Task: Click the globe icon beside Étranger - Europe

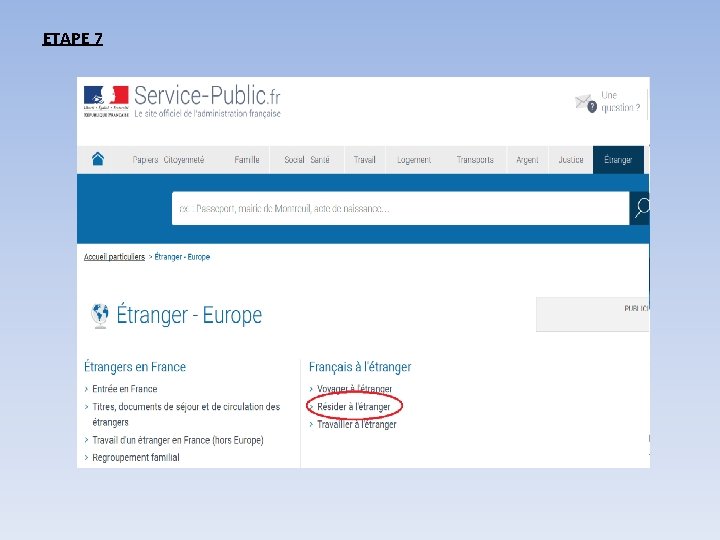Action: 100,316
